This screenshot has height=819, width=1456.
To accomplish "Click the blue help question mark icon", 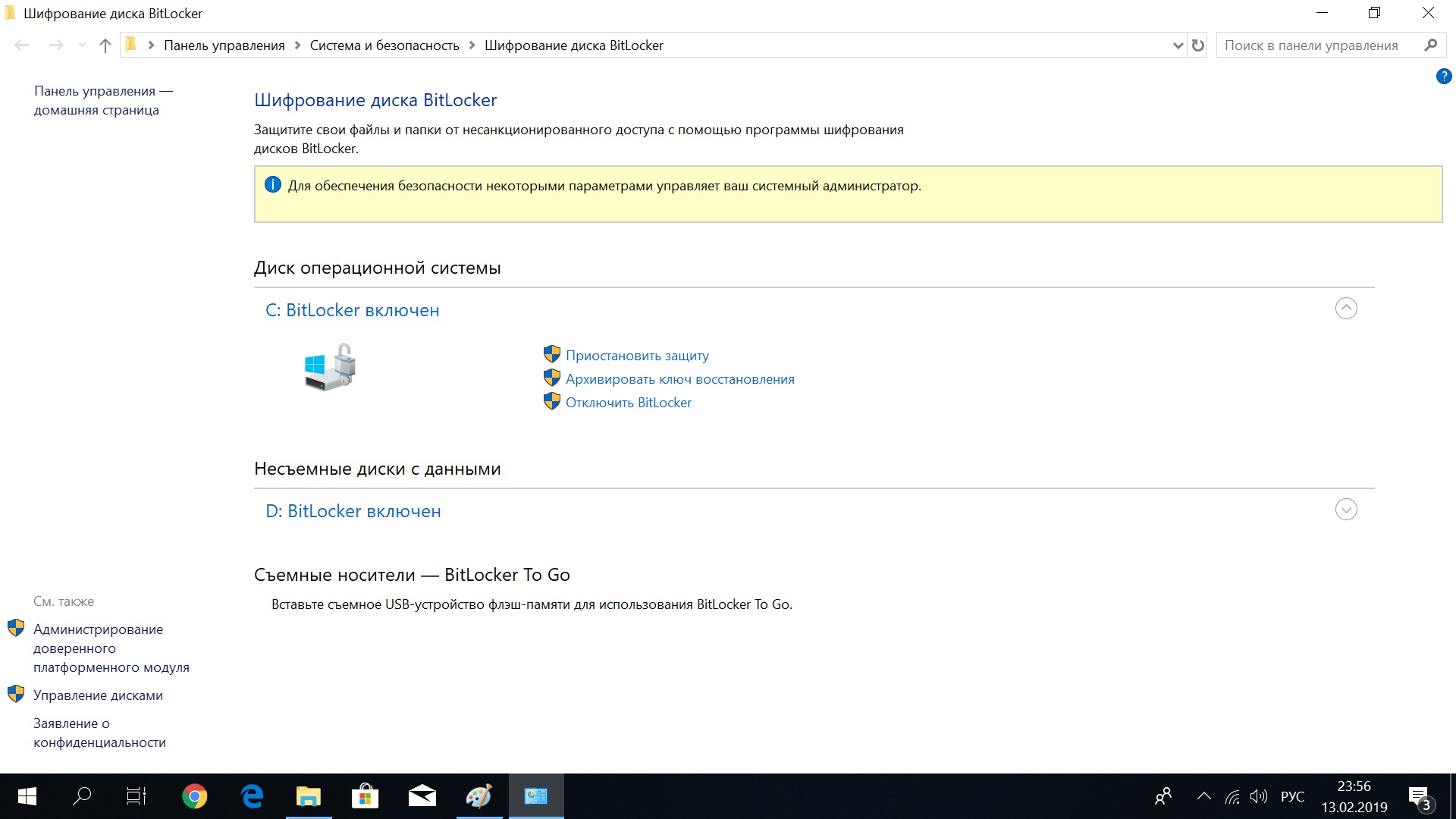I will click(1444, 77).
